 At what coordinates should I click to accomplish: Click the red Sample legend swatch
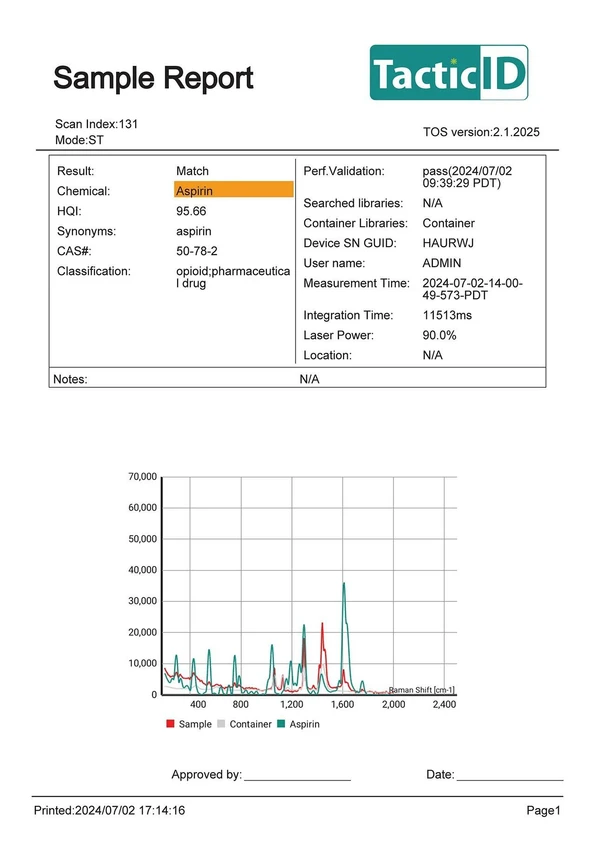[170, 723]
